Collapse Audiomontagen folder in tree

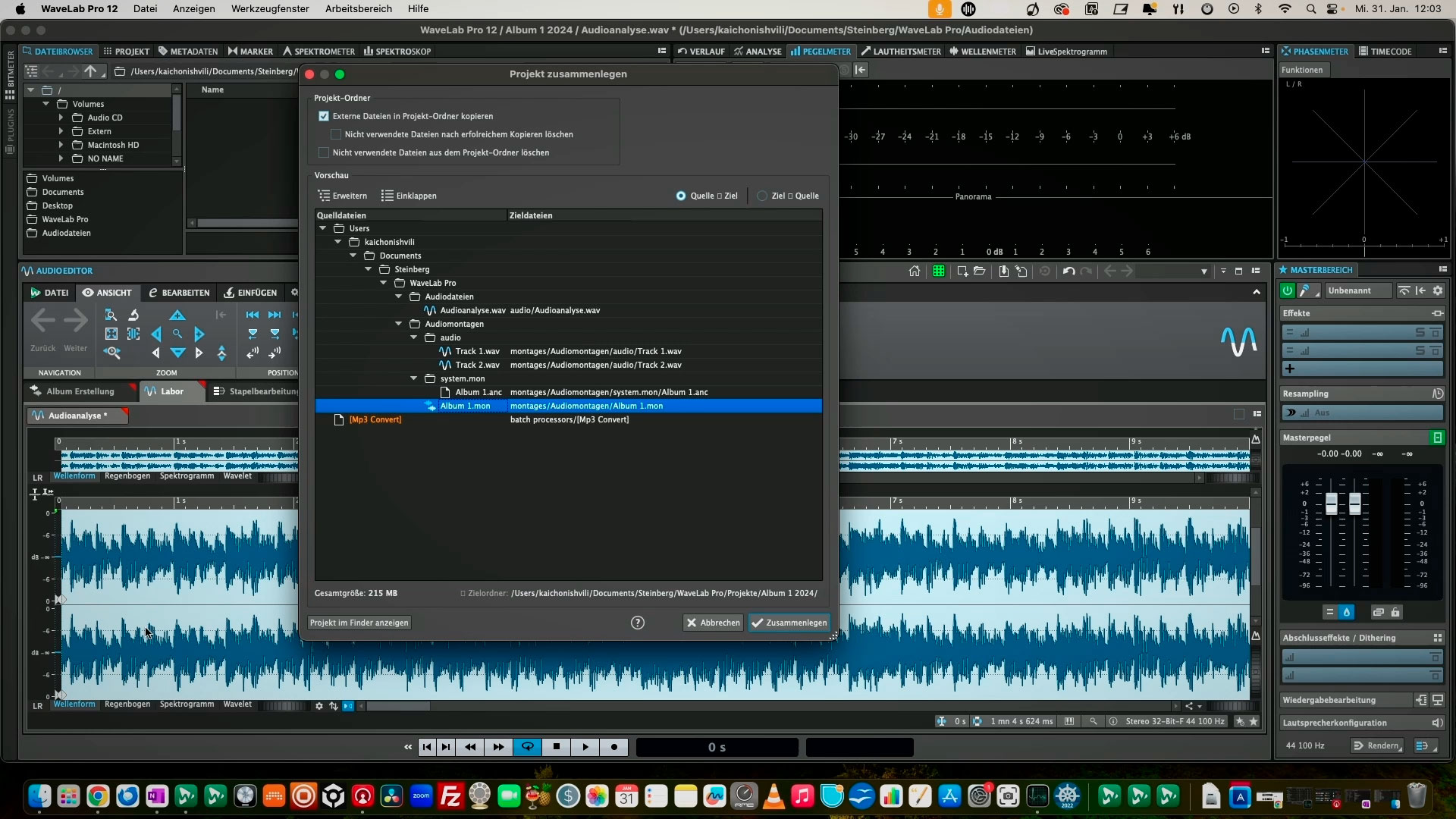[x=399, y=324]
